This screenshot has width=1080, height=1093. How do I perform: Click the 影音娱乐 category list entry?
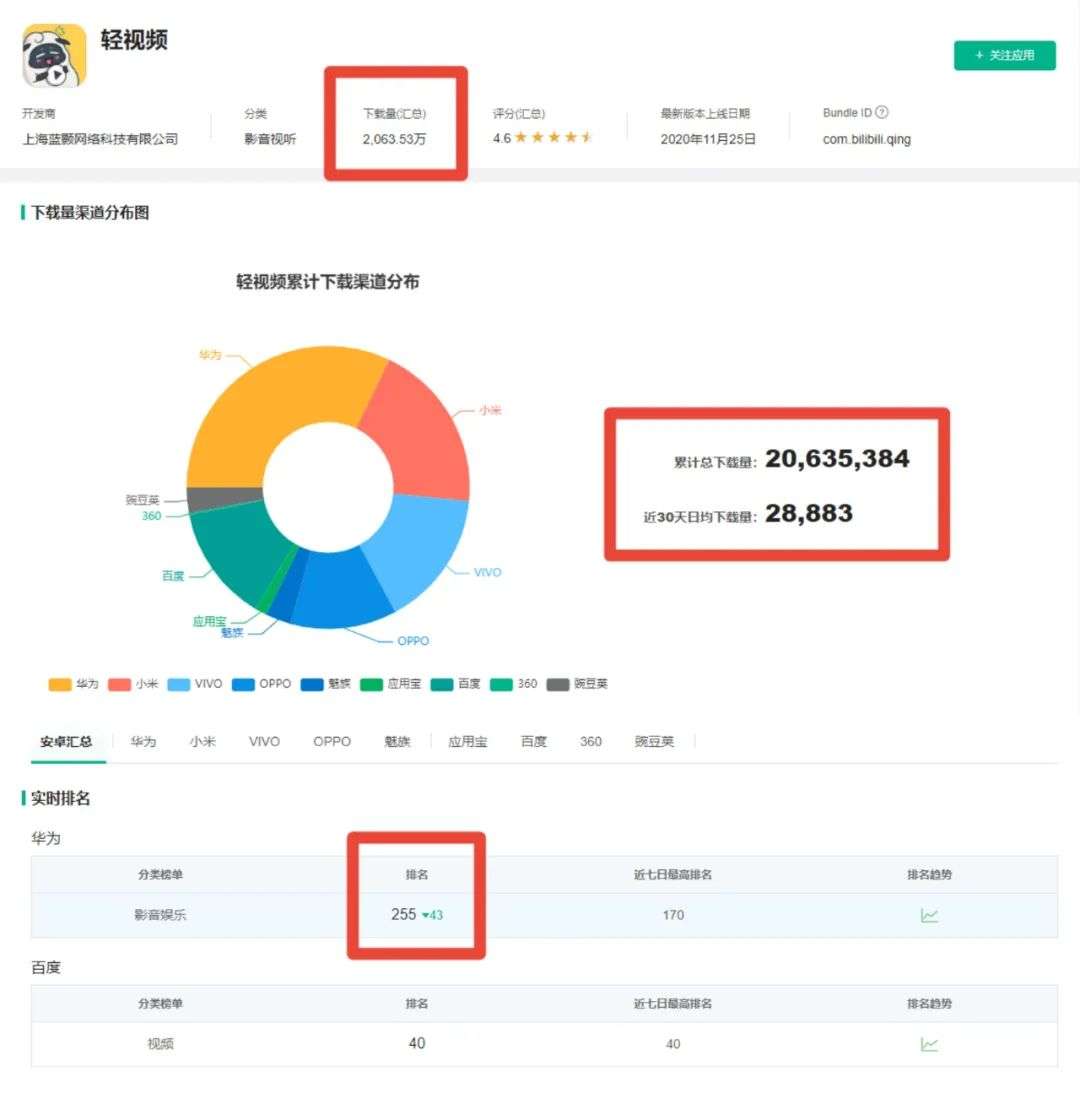coord(160,915)
